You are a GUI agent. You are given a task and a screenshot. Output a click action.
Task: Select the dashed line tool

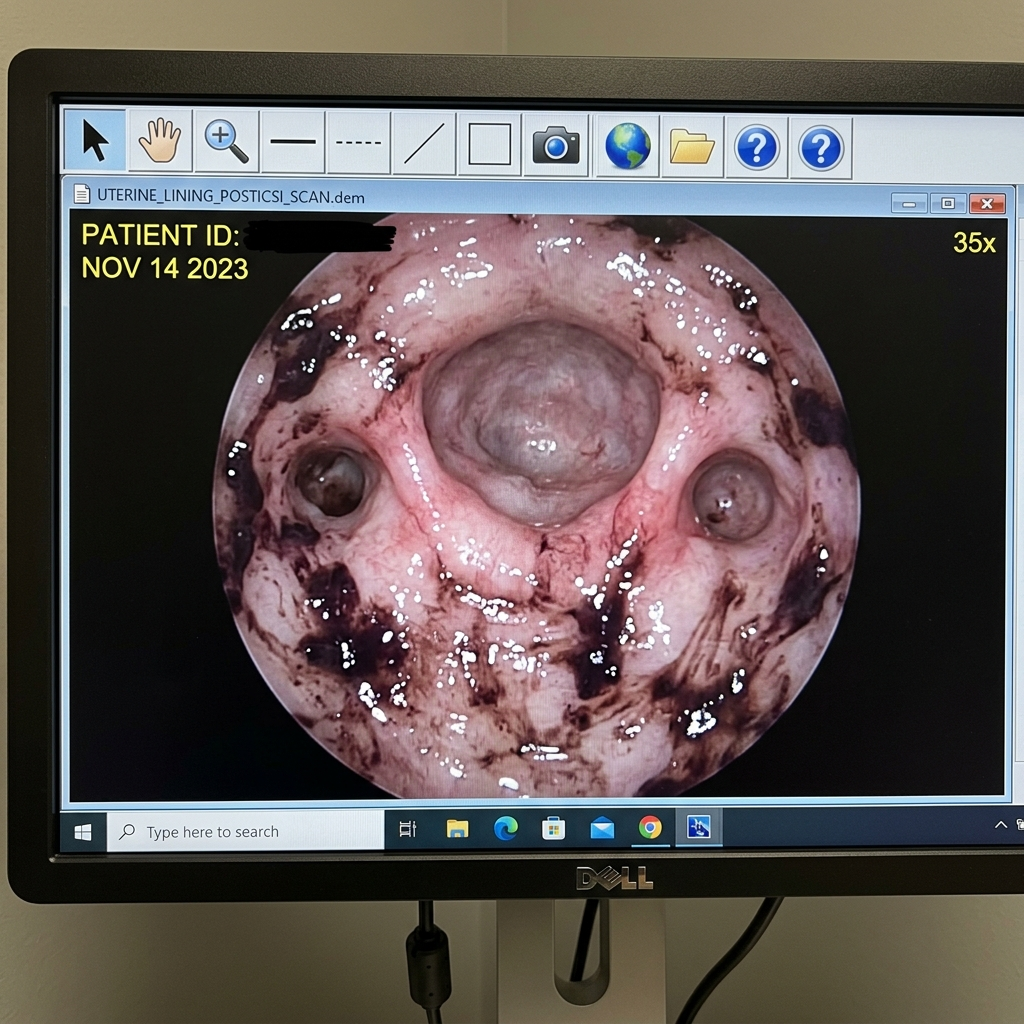[359, 143]
